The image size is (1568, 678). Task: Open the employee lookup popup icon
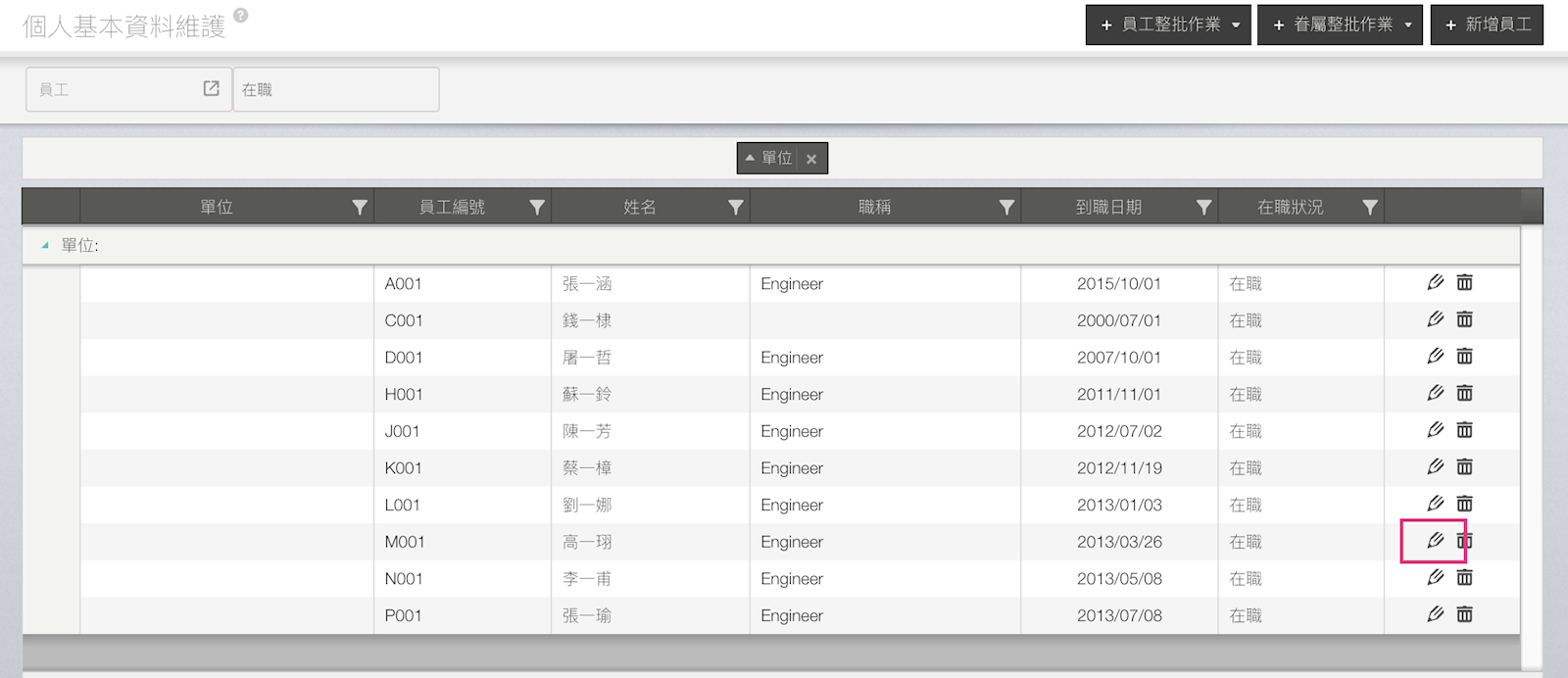pyautogui.click(x=211, y=89)
